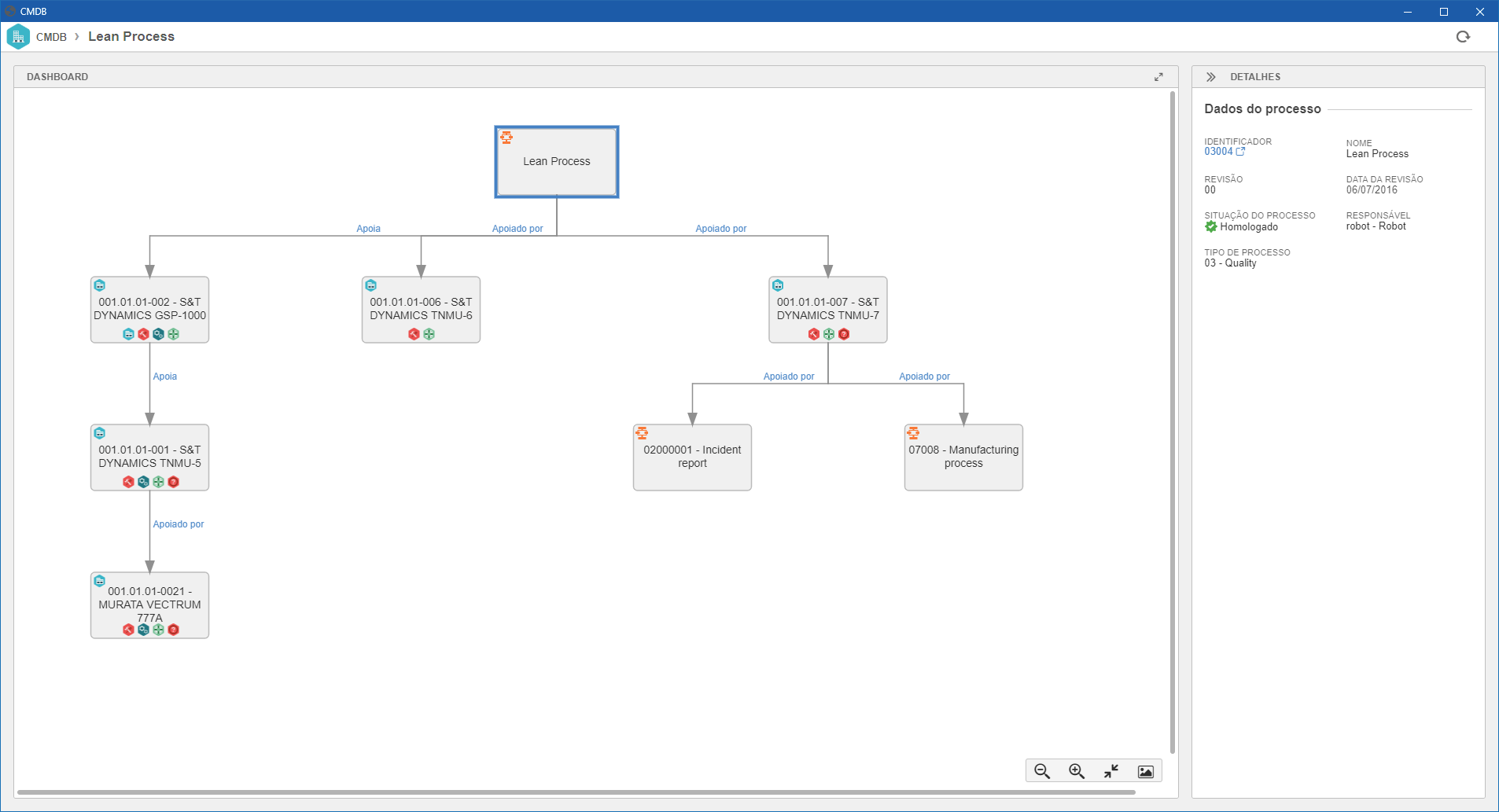
Task: Click the DASHBOARD panel header title
Action: coord(57,76)
